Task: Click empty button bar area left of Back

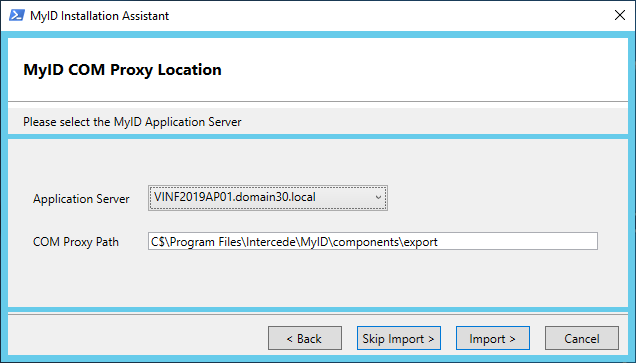Action: [x=138, y=338]
